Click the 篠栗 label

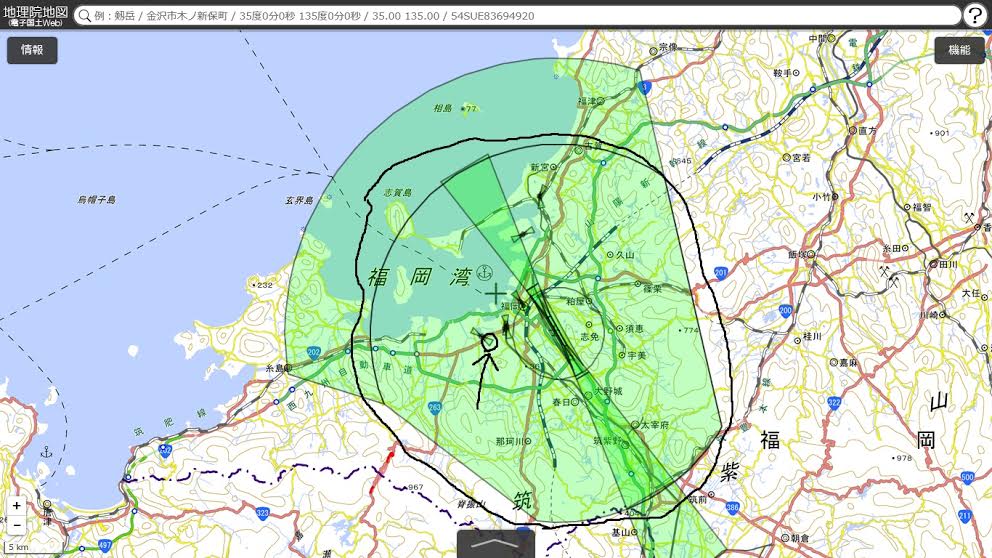(652, 288)
